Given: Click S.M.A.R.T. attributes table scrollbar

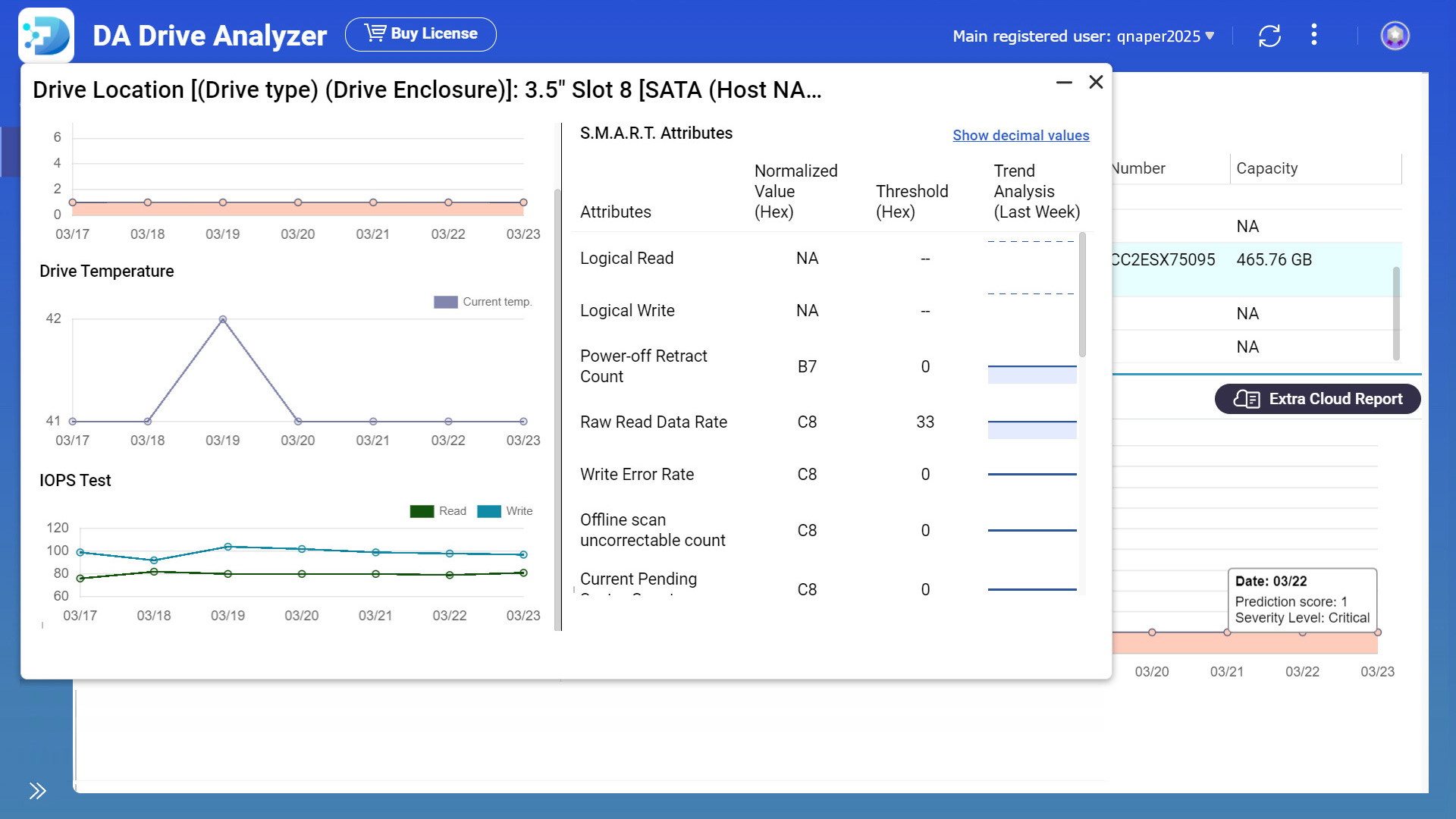Looking at the screenshot, I should 1082,296.
